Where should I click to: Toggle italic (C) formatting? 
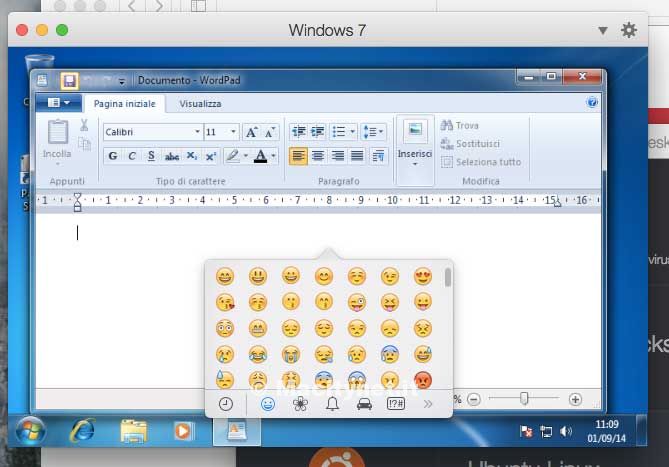pos(132,156)
